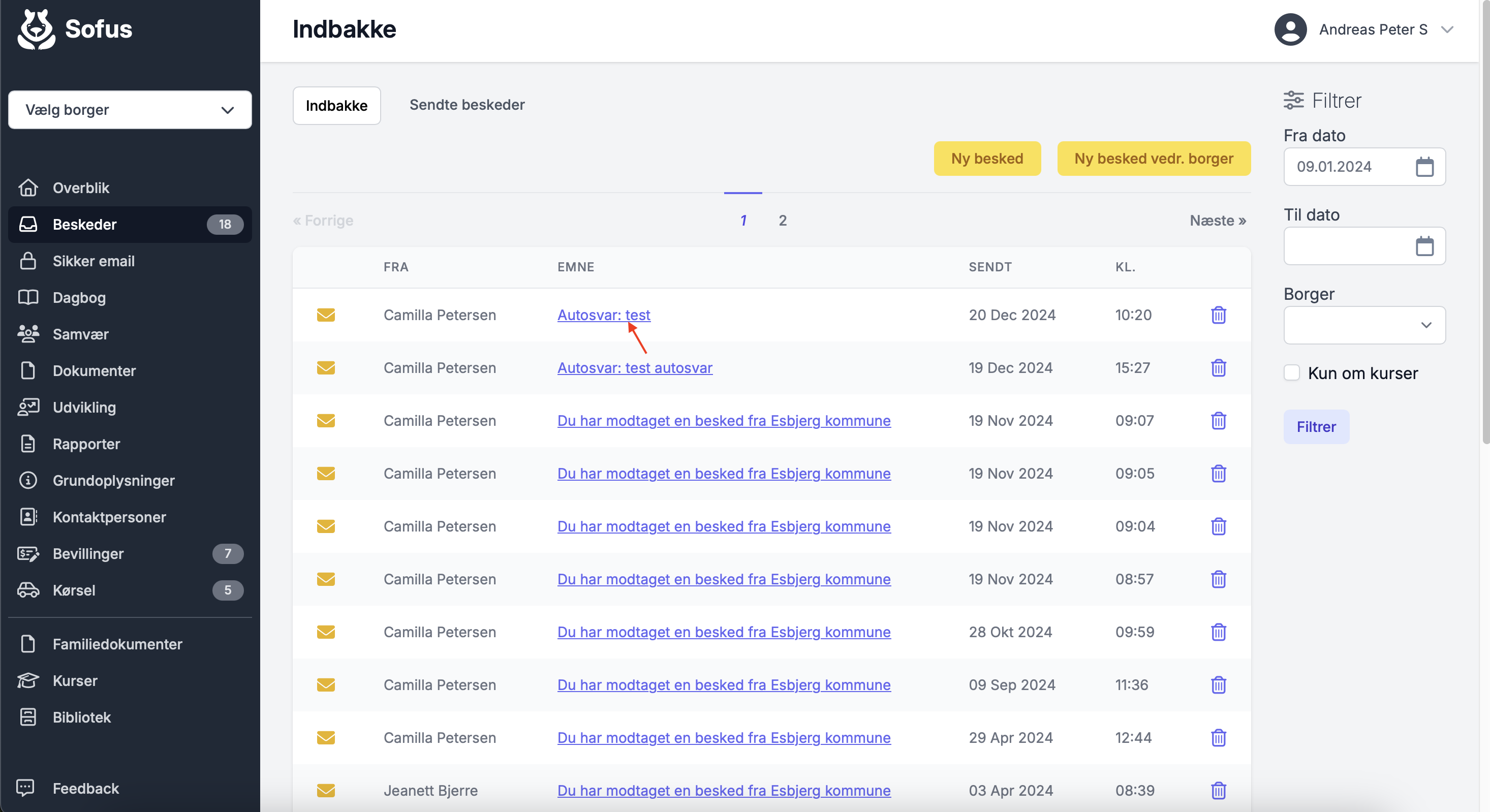Open the Til dato calendar picker icon
This screenshot has height=812, width=1490.
coord(1424,246)
